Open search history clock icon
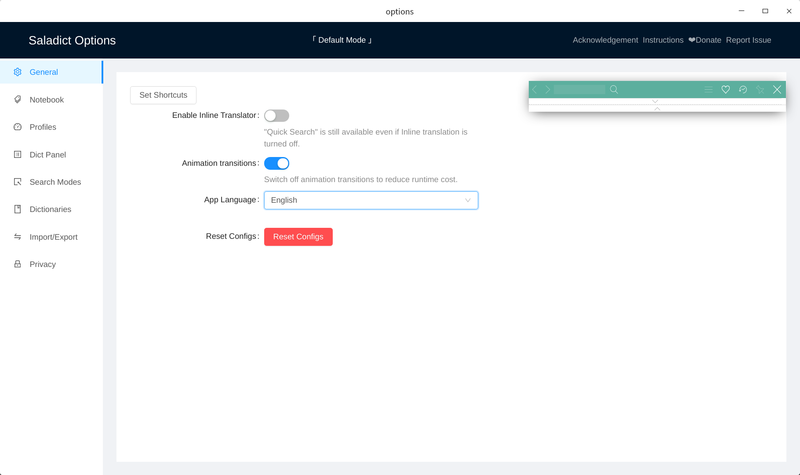 [x=743, y=90]
